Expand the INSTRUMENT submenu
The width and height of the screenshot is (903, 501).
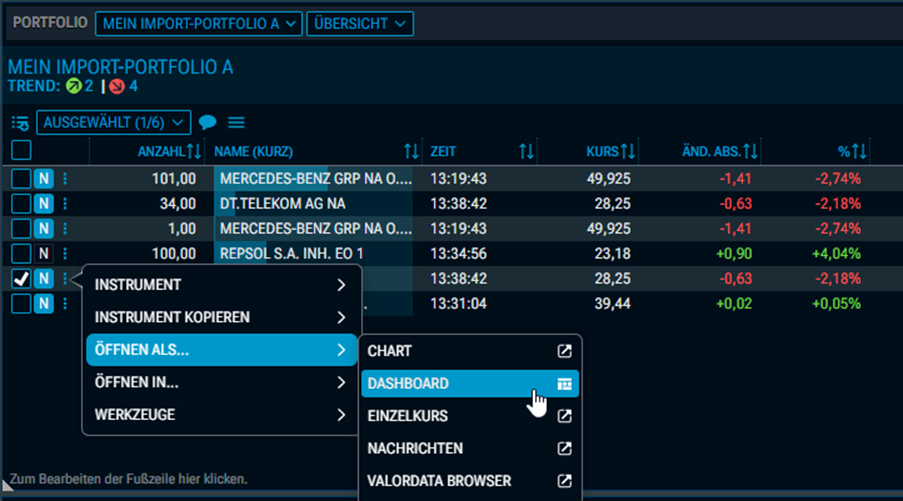222,285
